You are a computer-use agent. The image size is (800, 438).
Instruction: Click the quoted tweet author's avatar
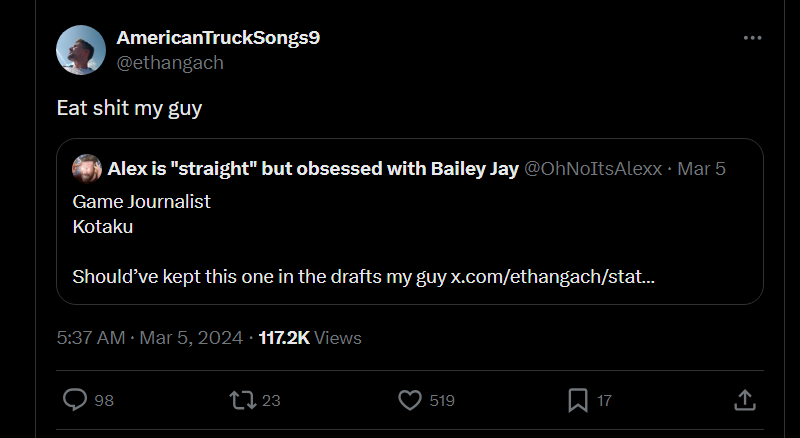click(87, 168)
